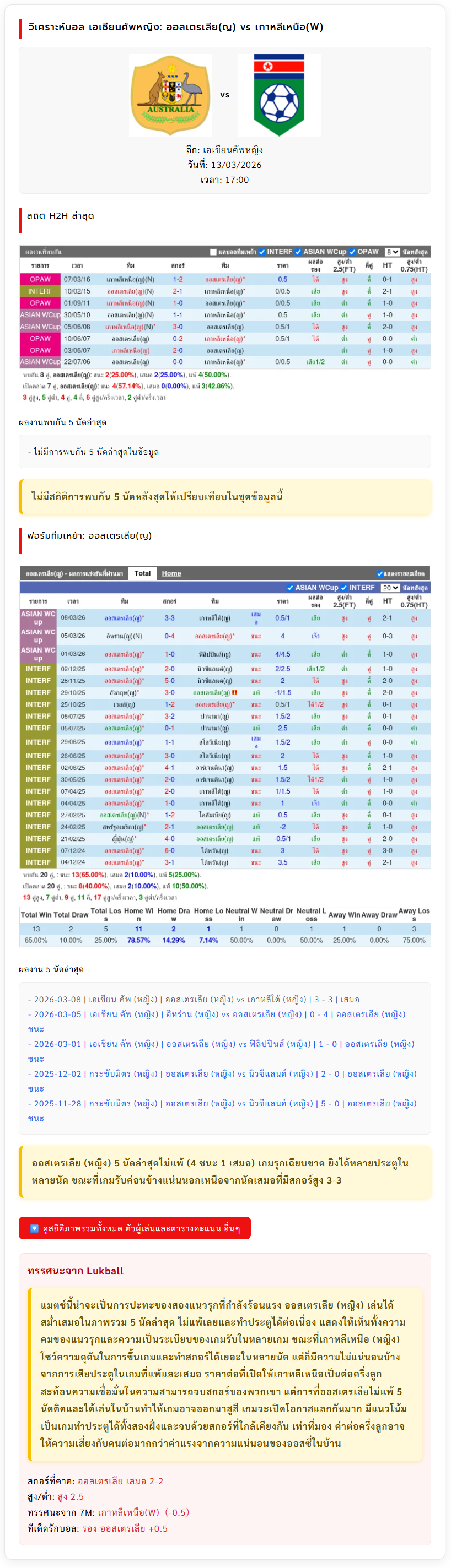Expand the full statistics red button
This screenshot has width=451, height=1568.
point(135,1228)
